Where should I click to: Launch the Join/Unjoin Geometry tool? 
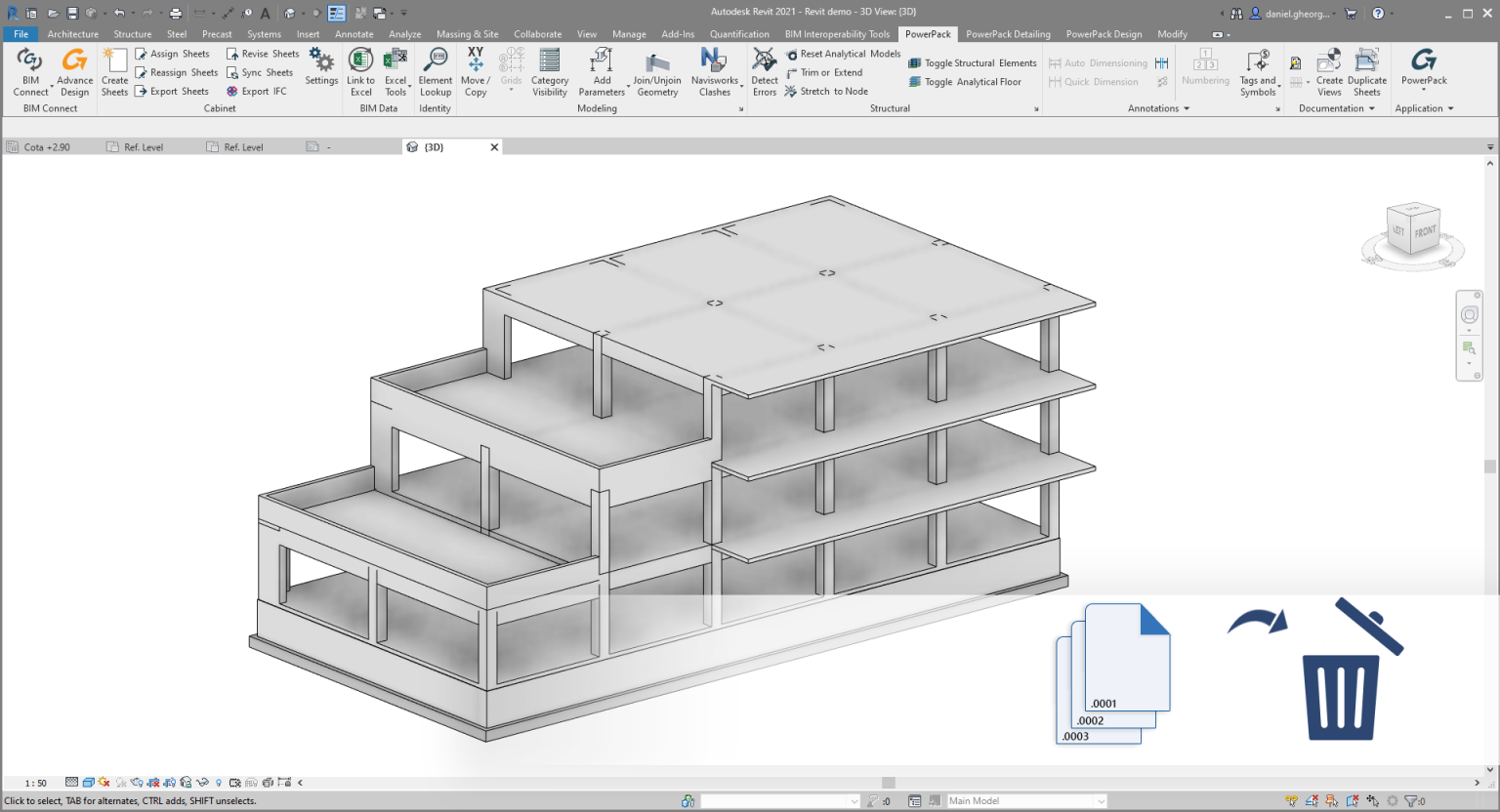coord(656,71)
